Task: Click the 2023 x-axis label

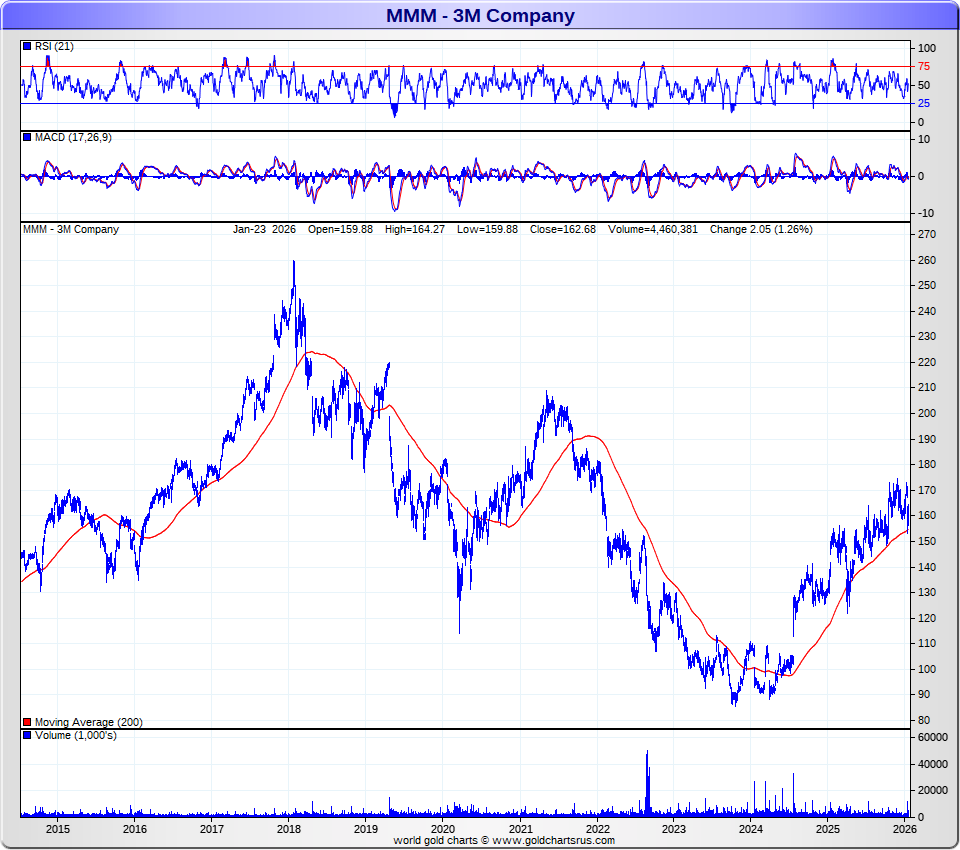Action: pyautogui.click(x=674, y=829)
